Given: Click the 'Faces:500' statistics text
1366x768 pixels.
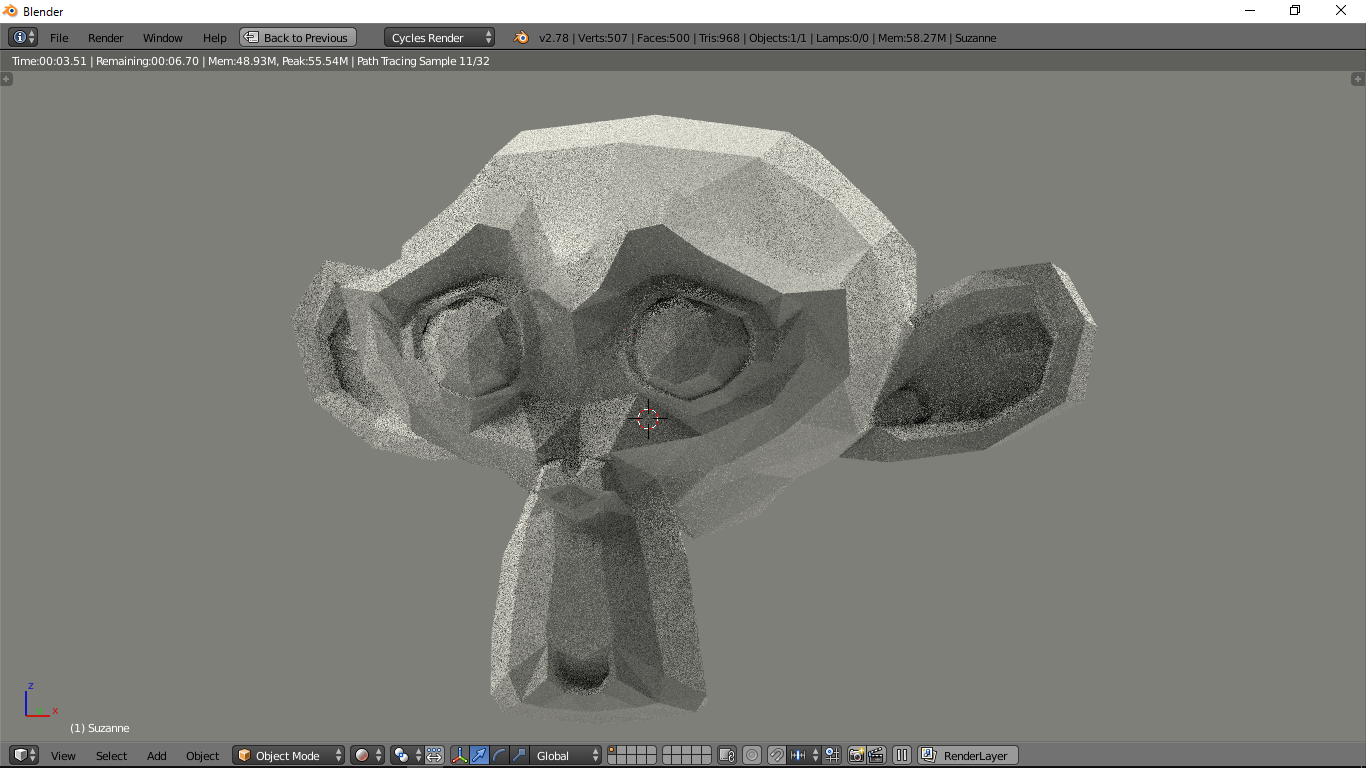Looking at the screenshot, I should point(663,38).
